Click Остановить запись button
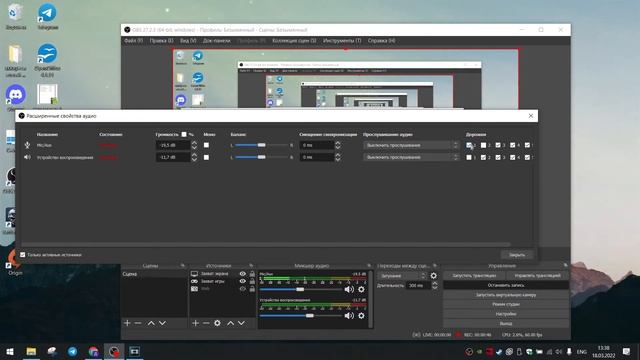The image size is (640, 360). click(x=506, y=285)
